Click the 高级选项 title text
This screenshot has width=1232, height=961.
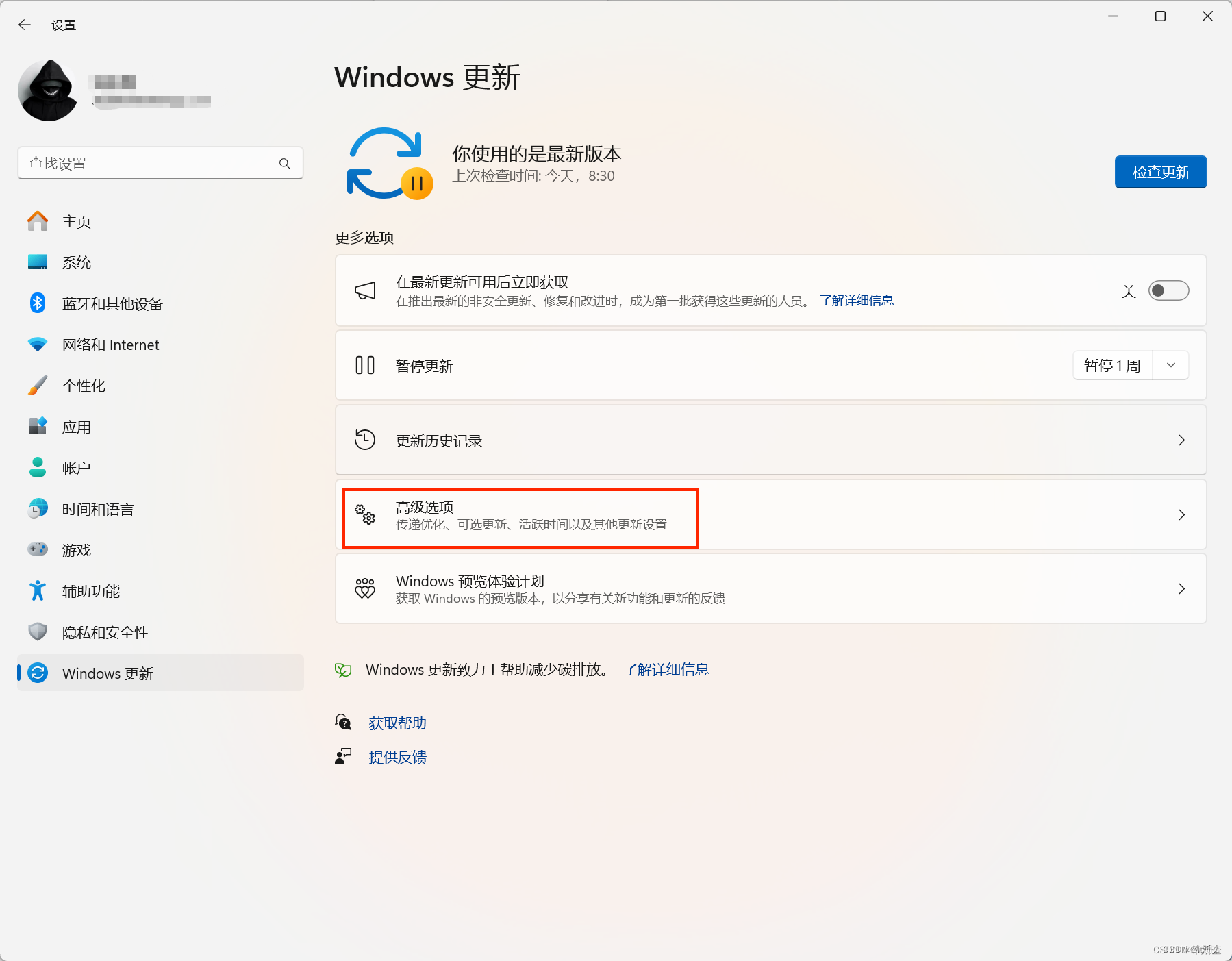pyautogui.click(x=425, y=507)
